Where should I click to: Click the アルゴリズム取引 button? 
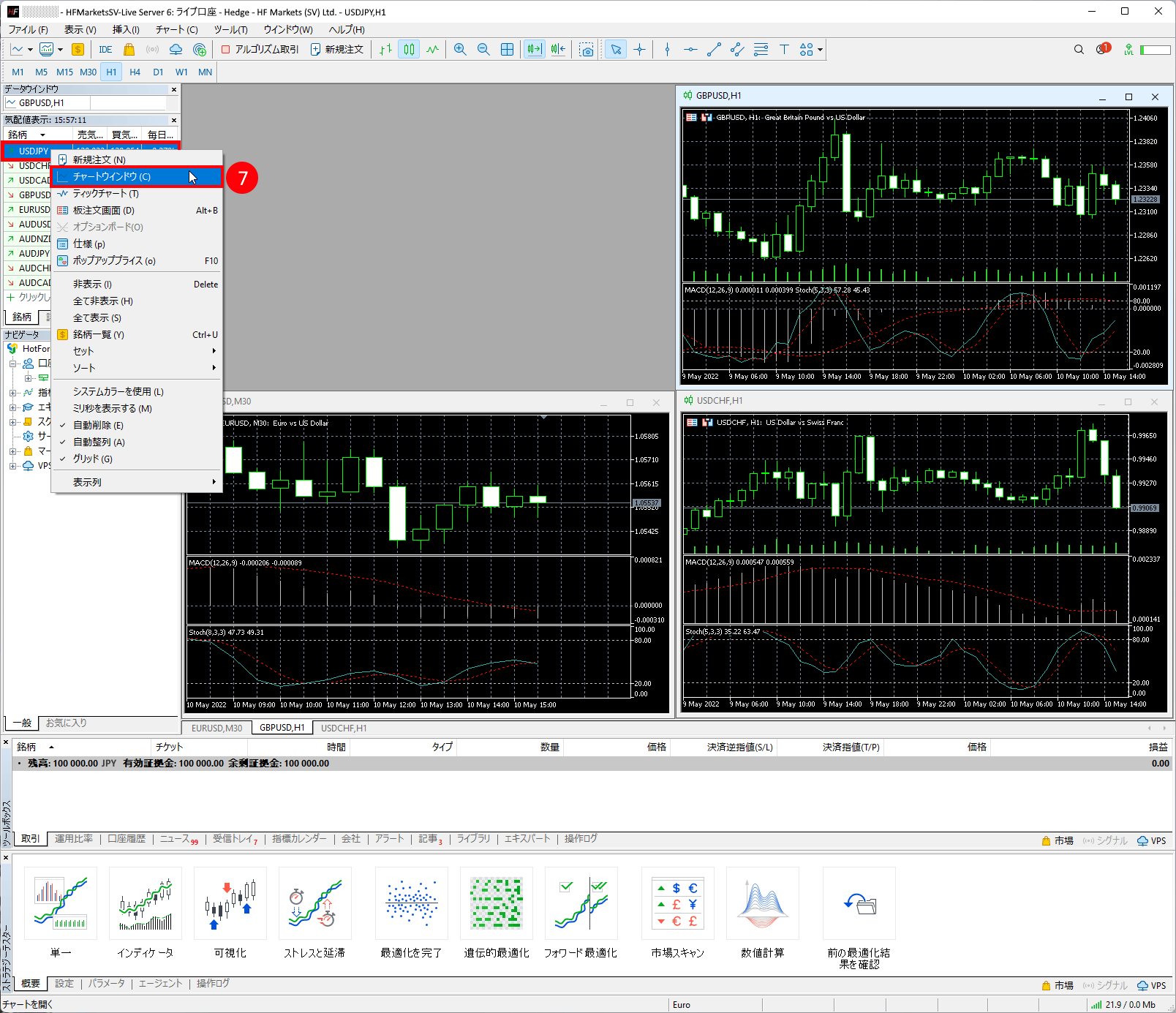tap(260, 49)
